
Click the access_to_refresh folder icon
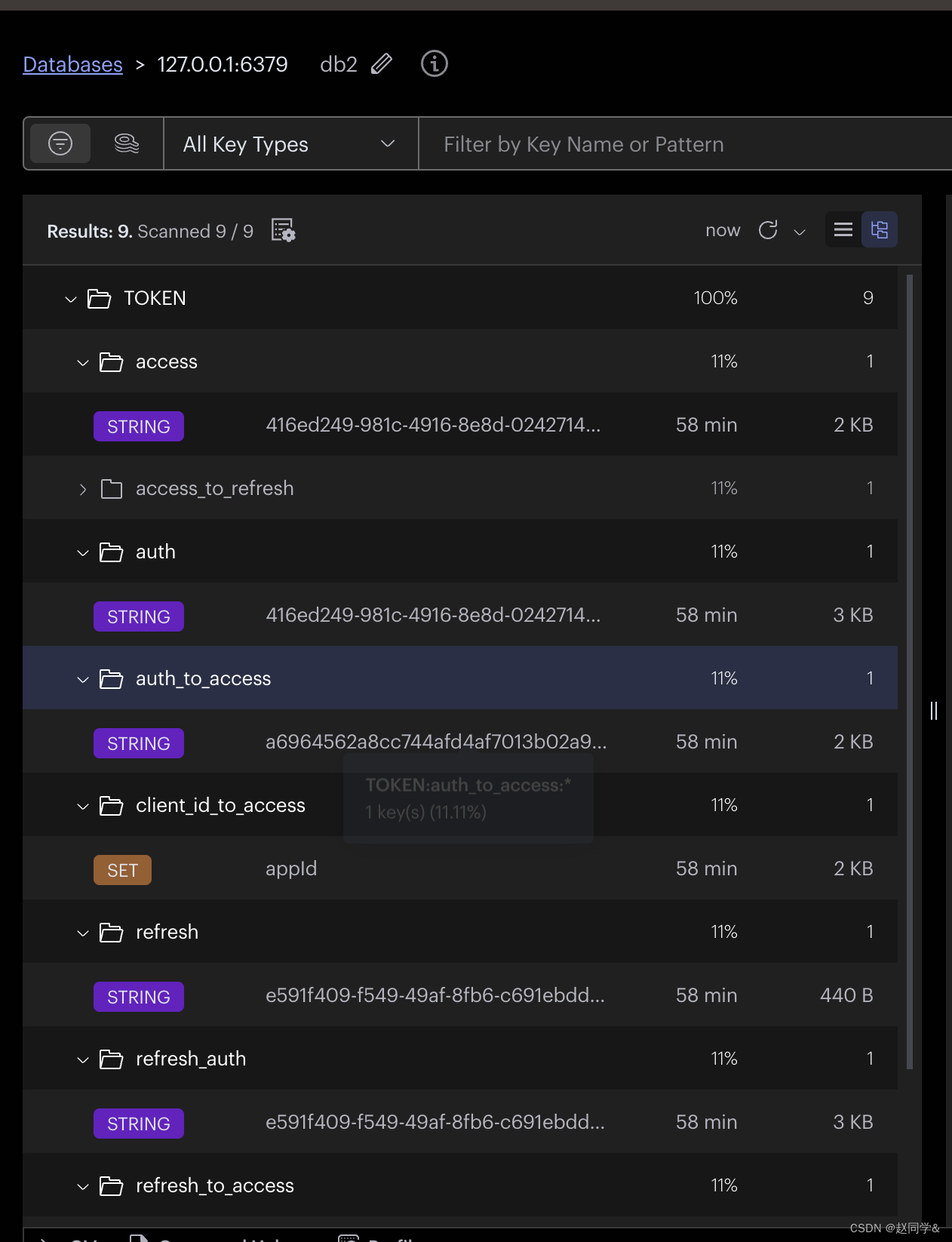point(112,489)
